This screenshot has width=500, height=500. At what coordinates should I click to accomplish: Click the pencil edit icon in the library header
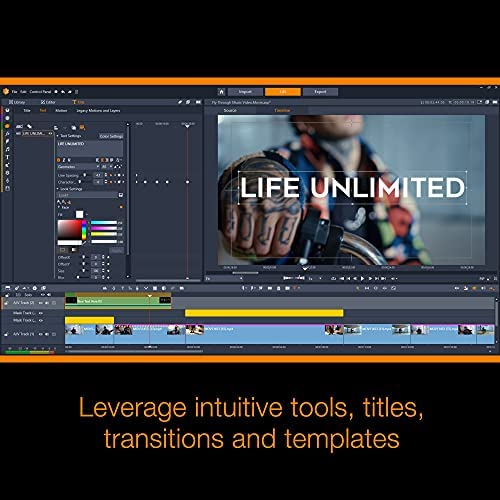click(180, 102)
